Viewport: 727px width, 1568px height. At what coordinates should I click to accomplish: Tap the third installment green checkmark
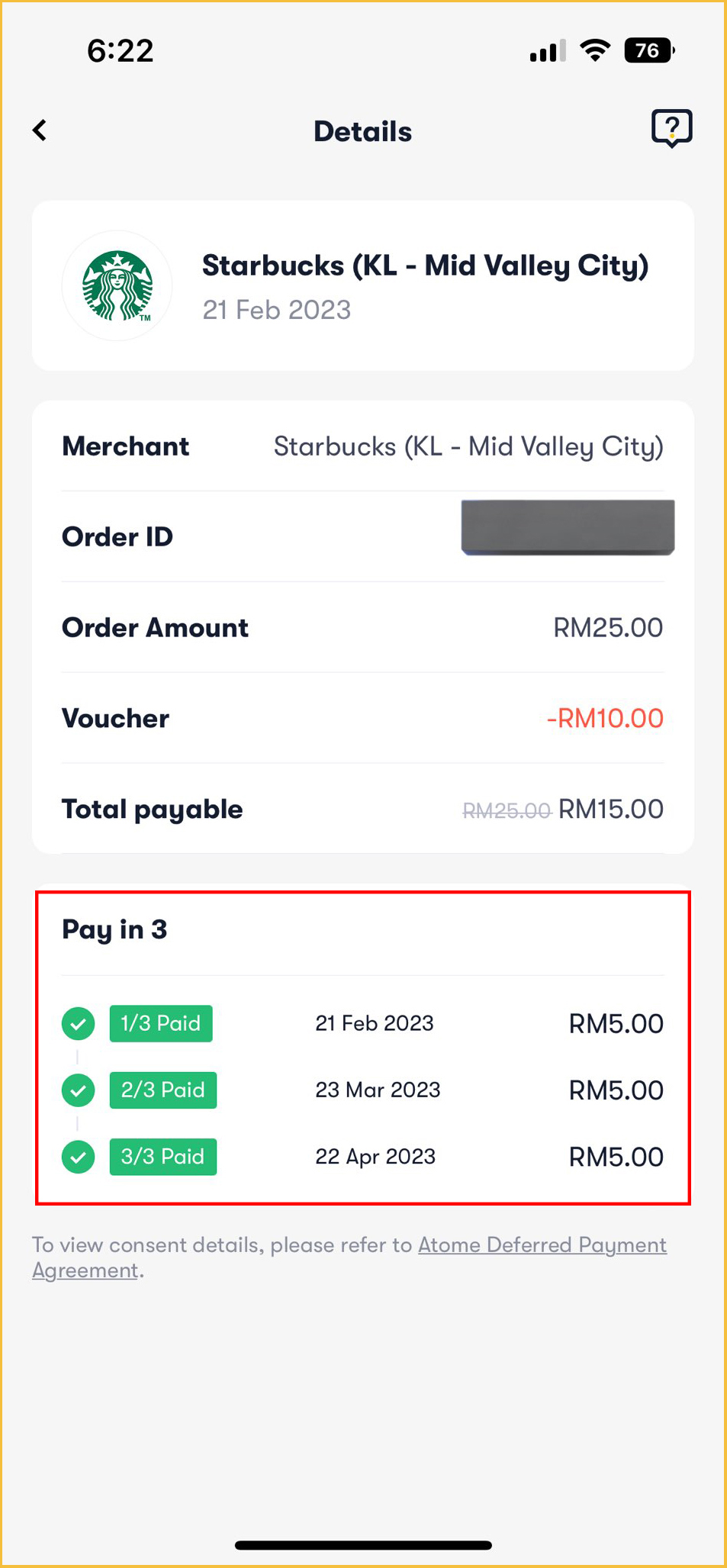[x=78, y=1157]
